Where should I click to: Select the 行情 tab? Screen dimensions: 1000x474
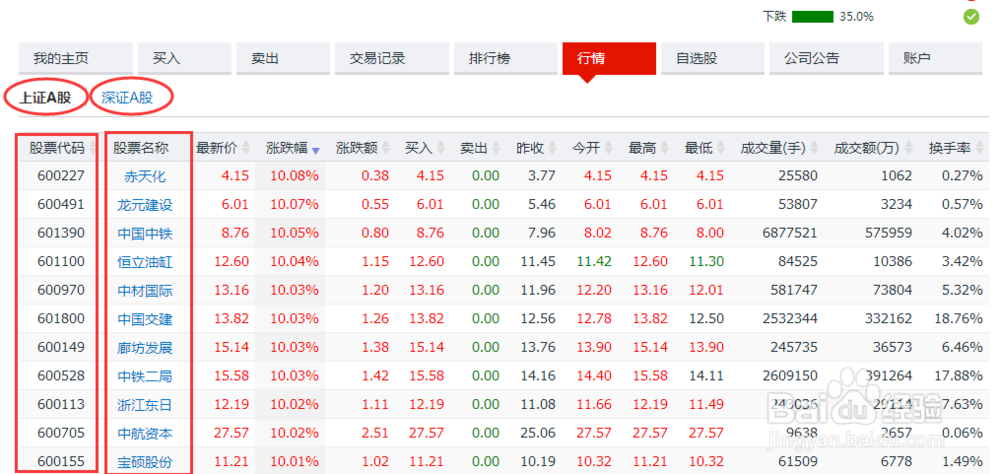[x=609, y=59]
